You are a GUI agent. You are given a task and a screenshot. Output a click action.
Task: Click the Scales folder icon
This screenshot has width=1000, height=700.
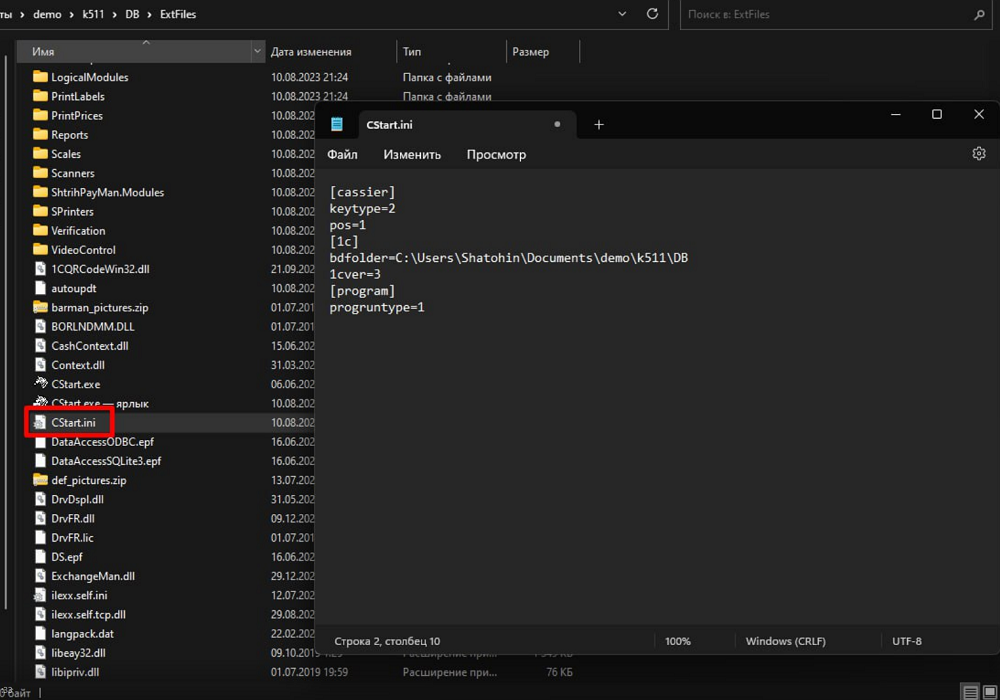click(40, 154)
